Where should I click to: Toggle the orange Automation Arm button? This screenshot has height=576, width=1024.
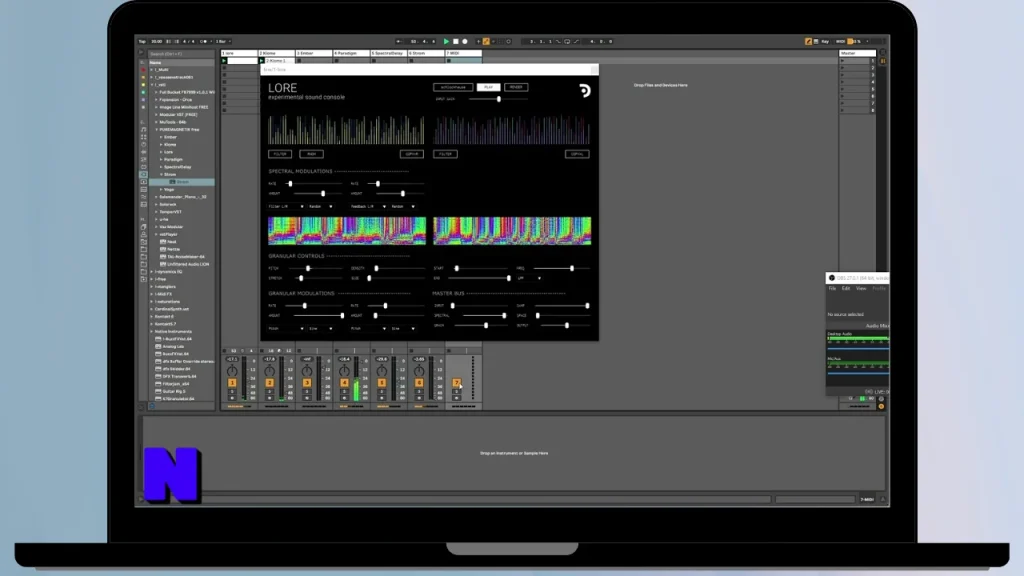tap(486, 41)
